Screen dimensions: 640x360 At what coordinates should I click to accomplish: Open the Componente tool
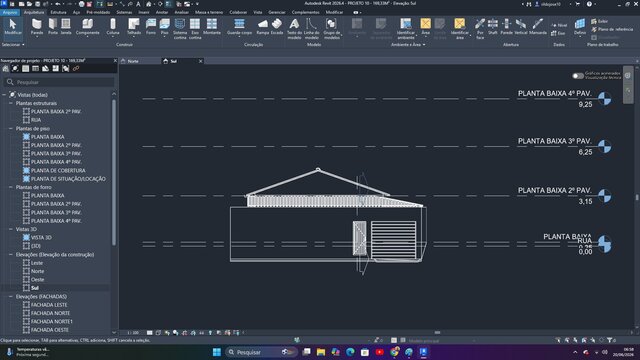click(87, 27)
